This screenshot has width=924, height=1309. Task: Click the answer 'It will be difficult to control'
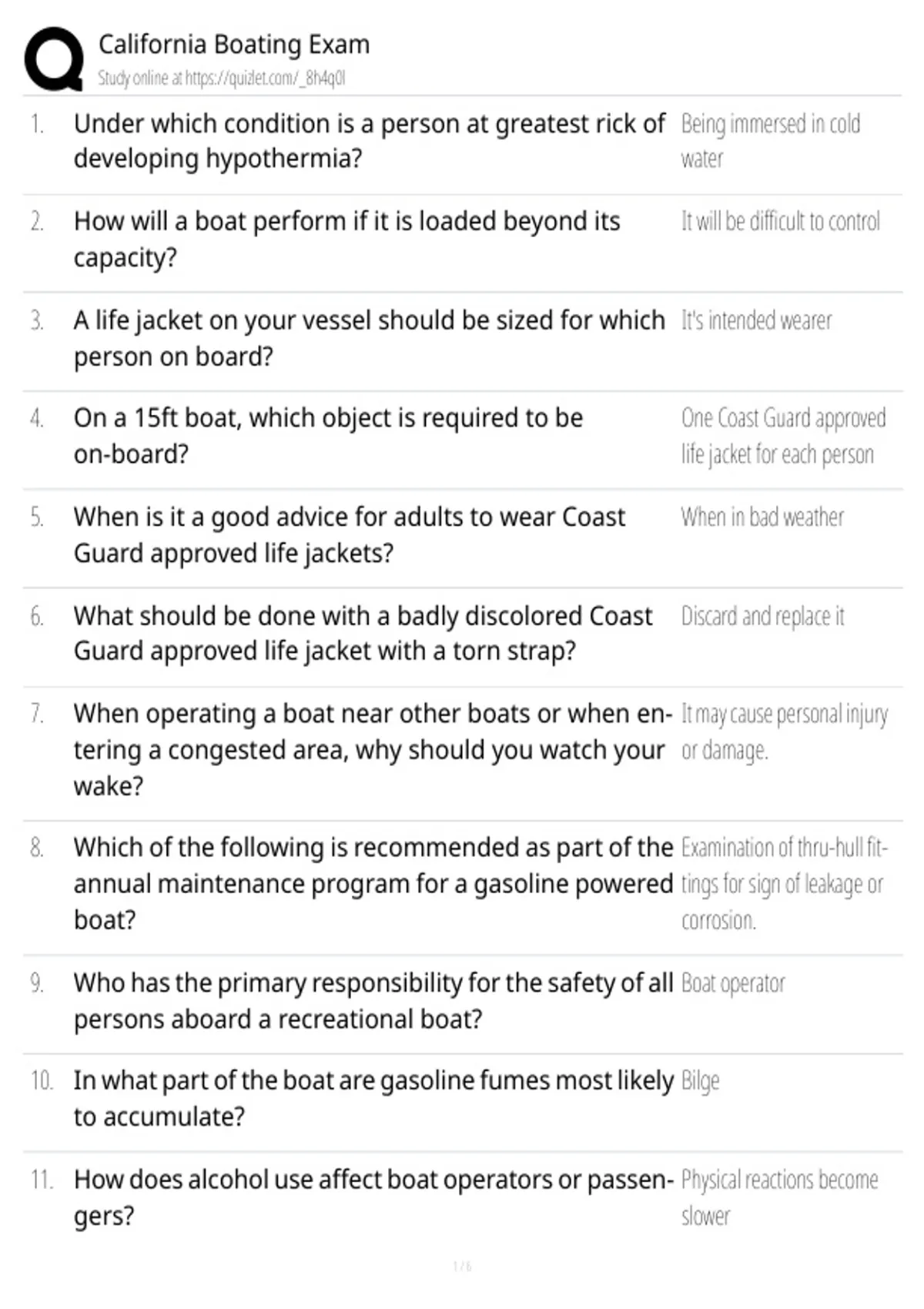point(780,222)
